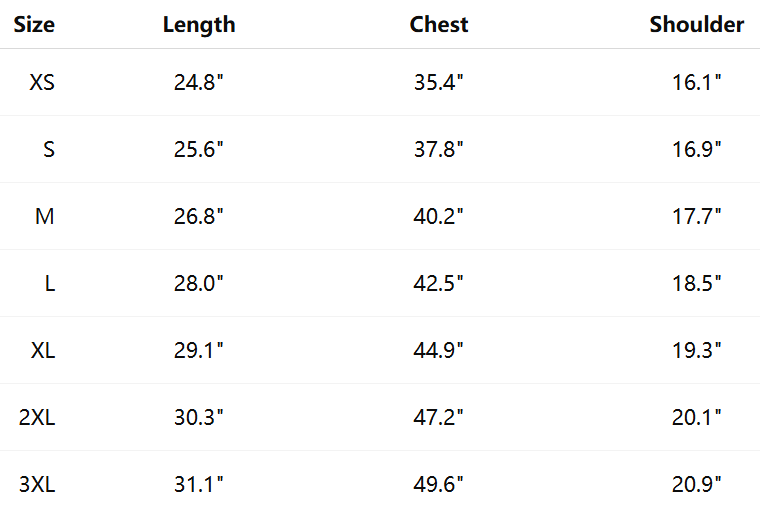Screen dimensions: 760x515
Task: Click the 24.8" length value
Action: click(x=199, y=83)
